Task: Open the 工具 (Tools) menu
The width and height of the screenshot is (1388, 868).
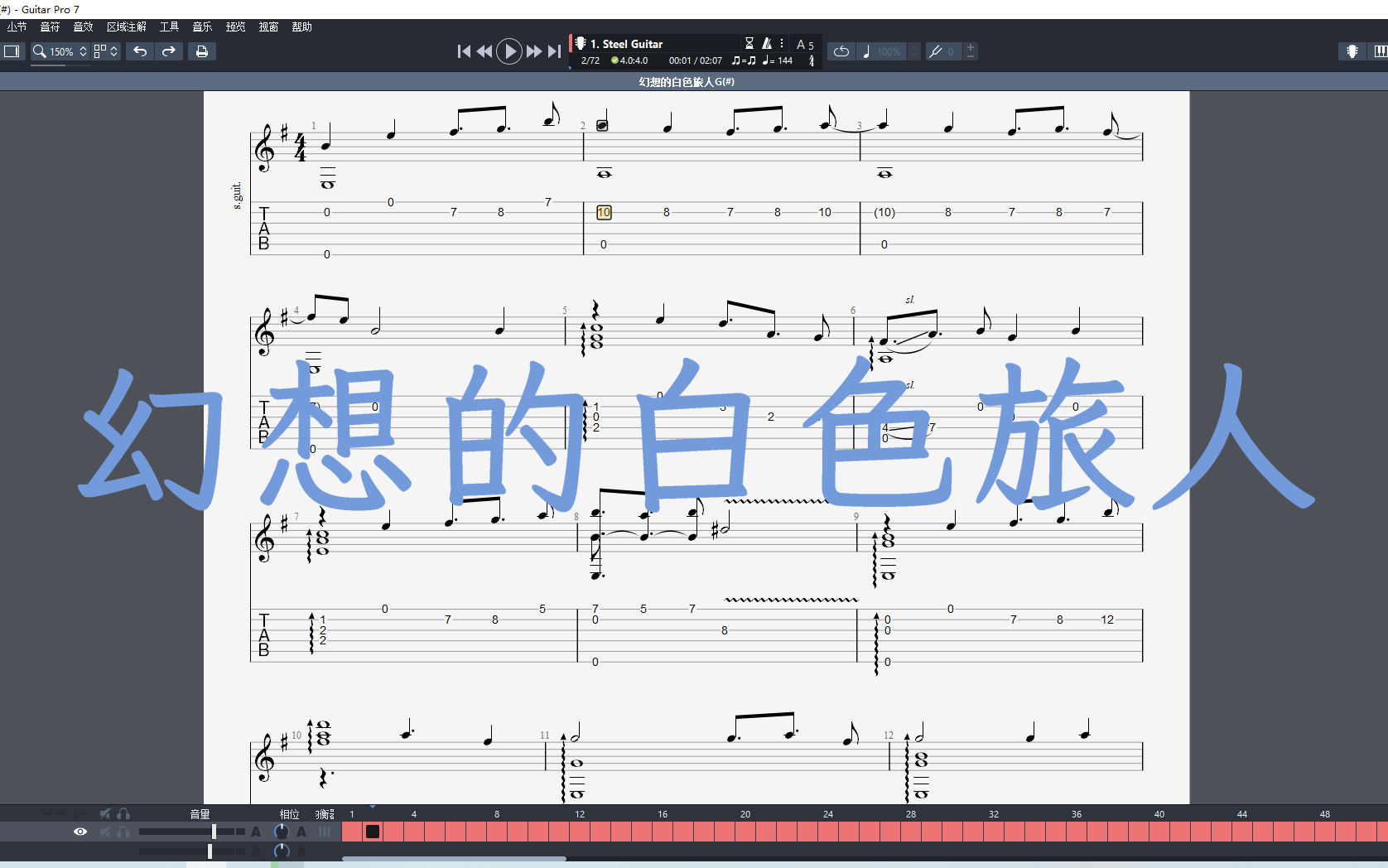Action: click(169, 27)
